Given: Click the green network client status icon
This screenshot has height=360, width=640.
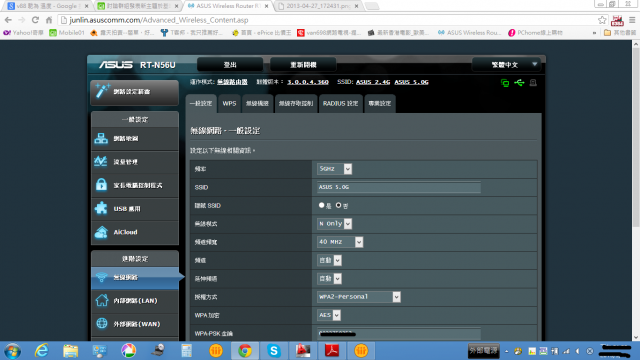Looking at the screenshot, I should (505, 83).
